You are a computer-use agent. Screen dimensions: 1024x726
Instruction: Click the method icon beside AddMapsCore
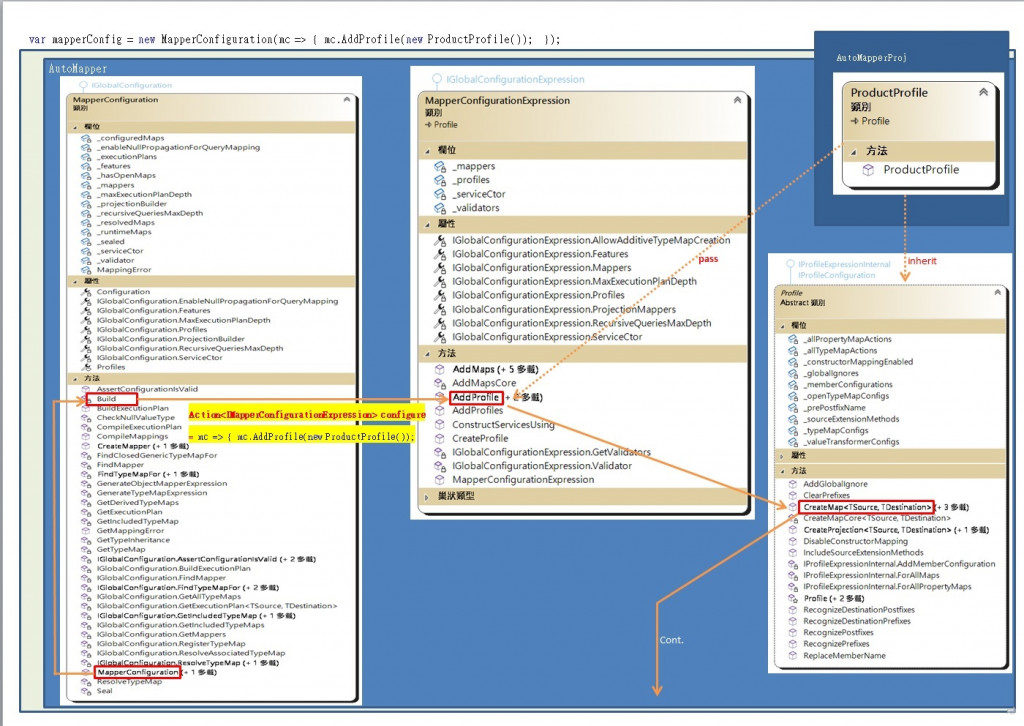pos(440,383)
